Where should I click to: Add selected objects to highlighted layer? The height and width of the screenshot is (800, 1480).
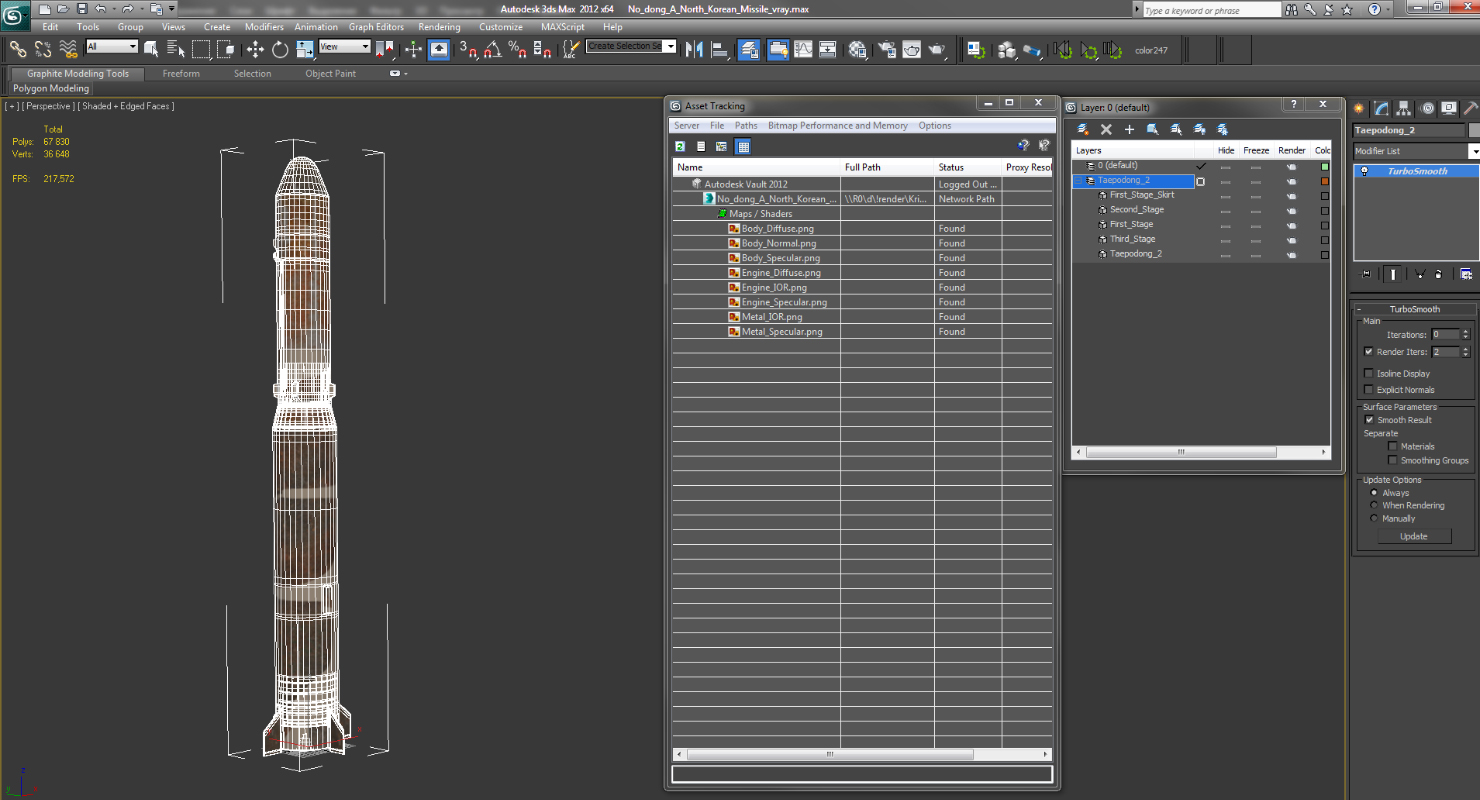1130,130
